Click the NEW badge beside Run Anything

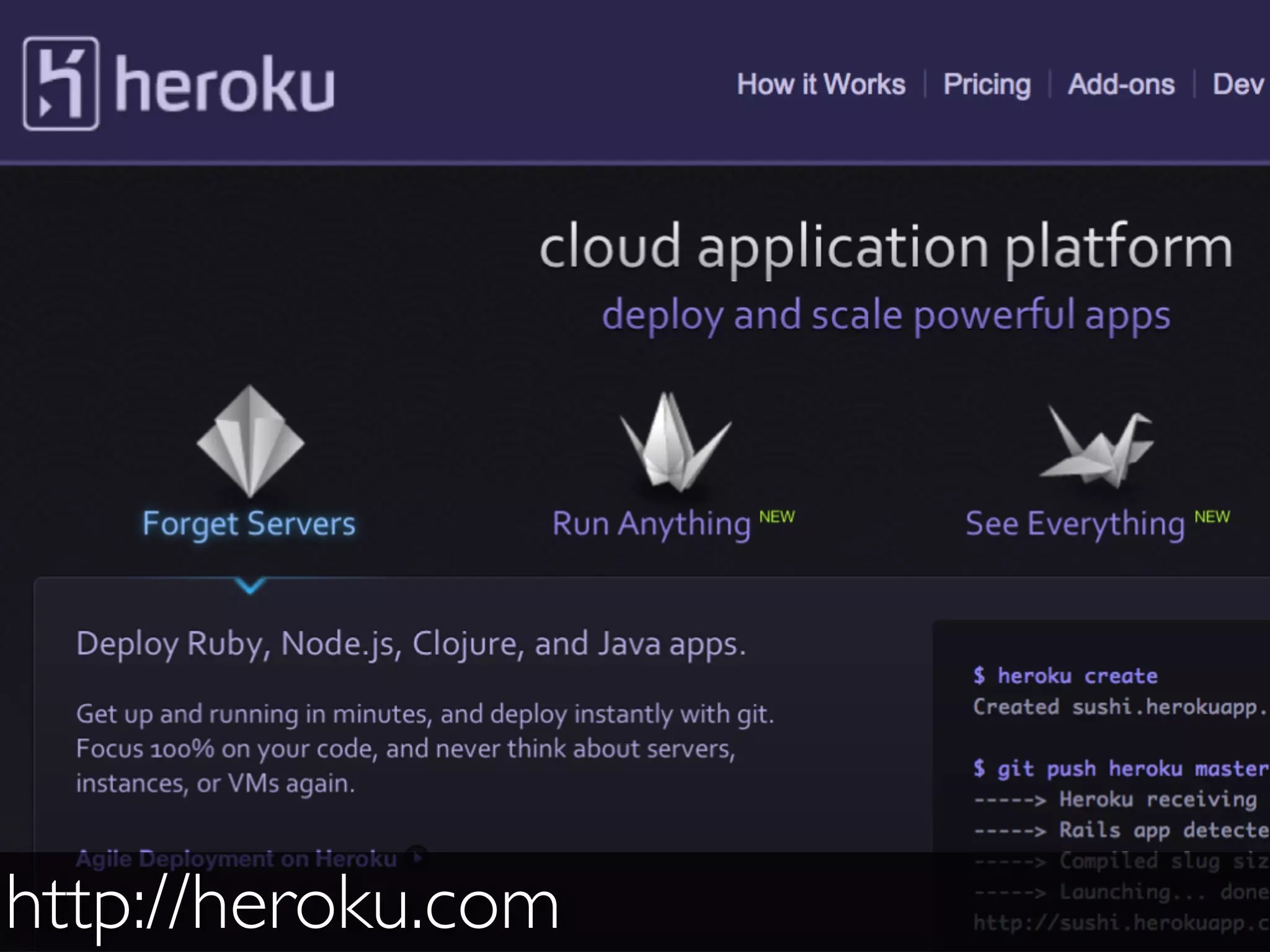tap(777, 517)
